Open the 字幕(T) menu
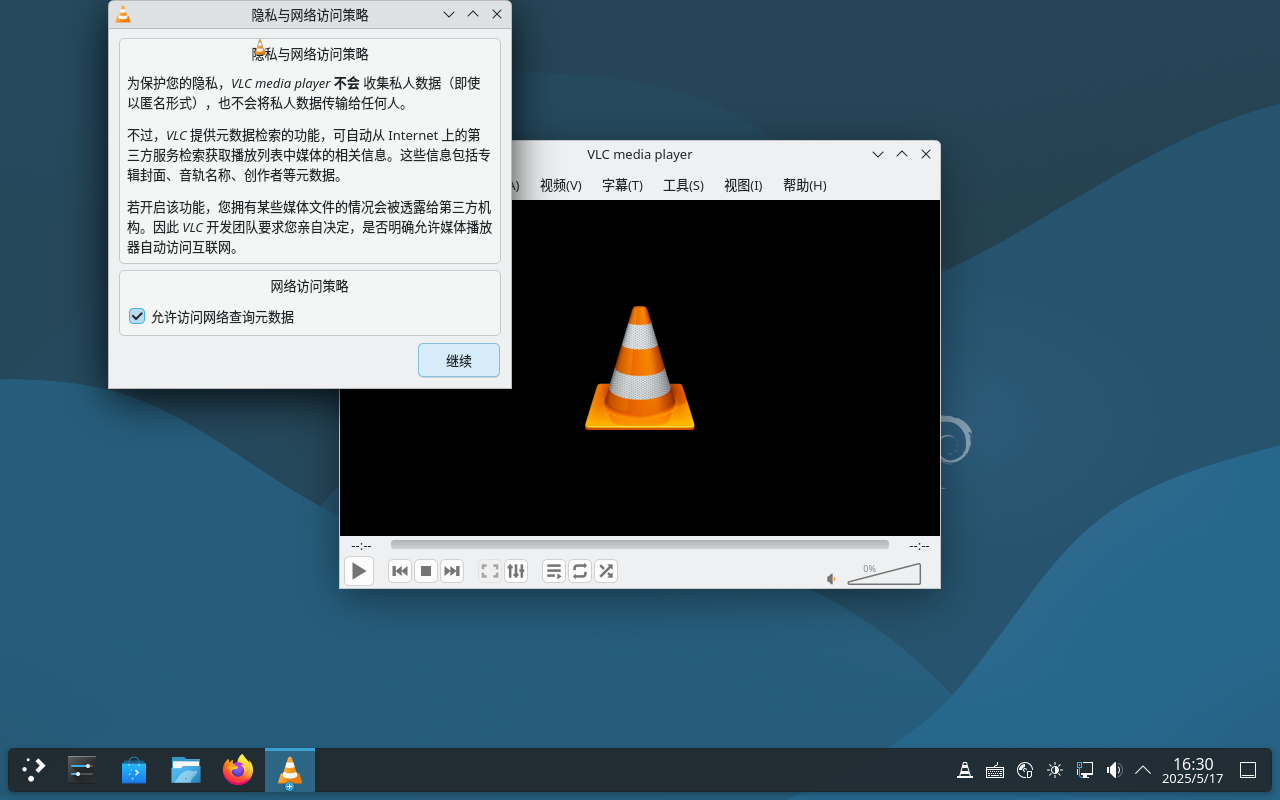The height and width of the screenshot is (800, 1280). click(622, 185)
